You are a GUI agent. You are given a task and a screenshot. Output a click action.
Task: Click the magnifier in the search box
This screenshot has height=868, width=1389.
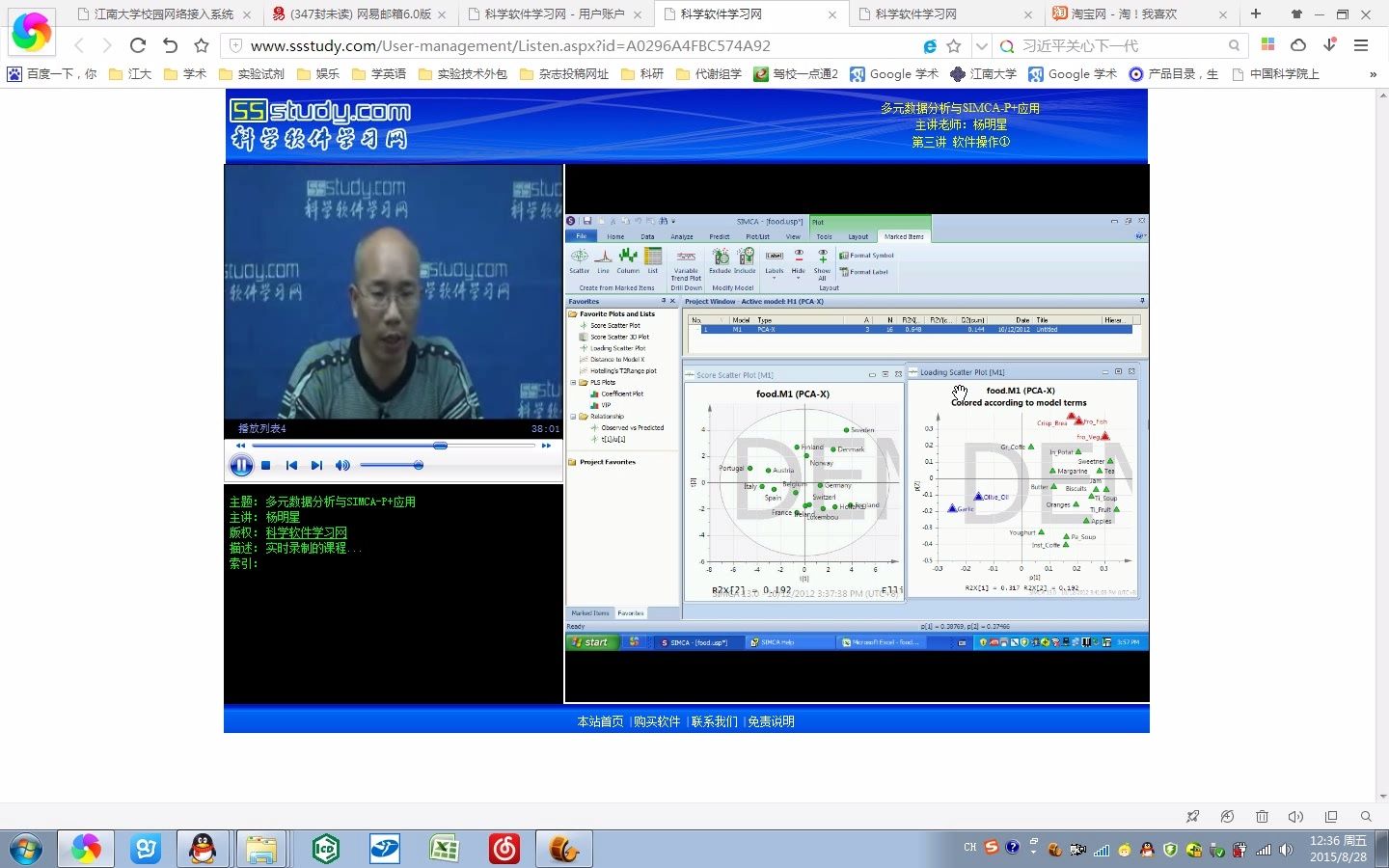[1234, 45]
